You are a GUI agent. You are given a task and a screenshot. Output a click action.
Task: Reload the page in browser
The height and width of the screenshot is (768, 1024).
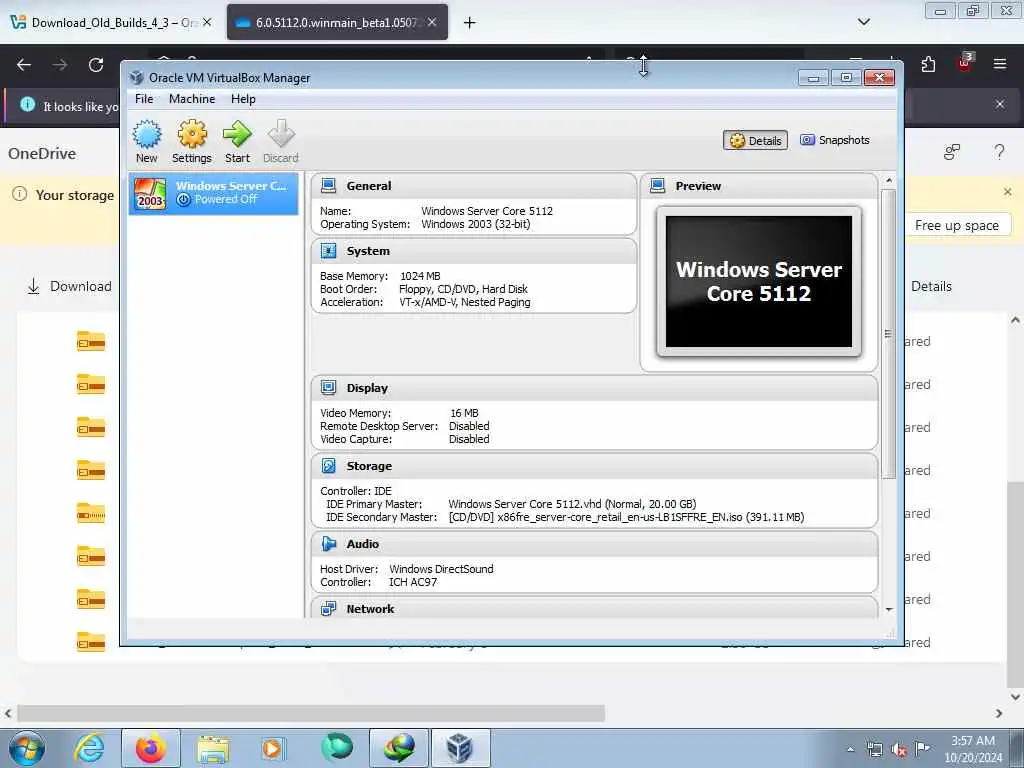96,65
